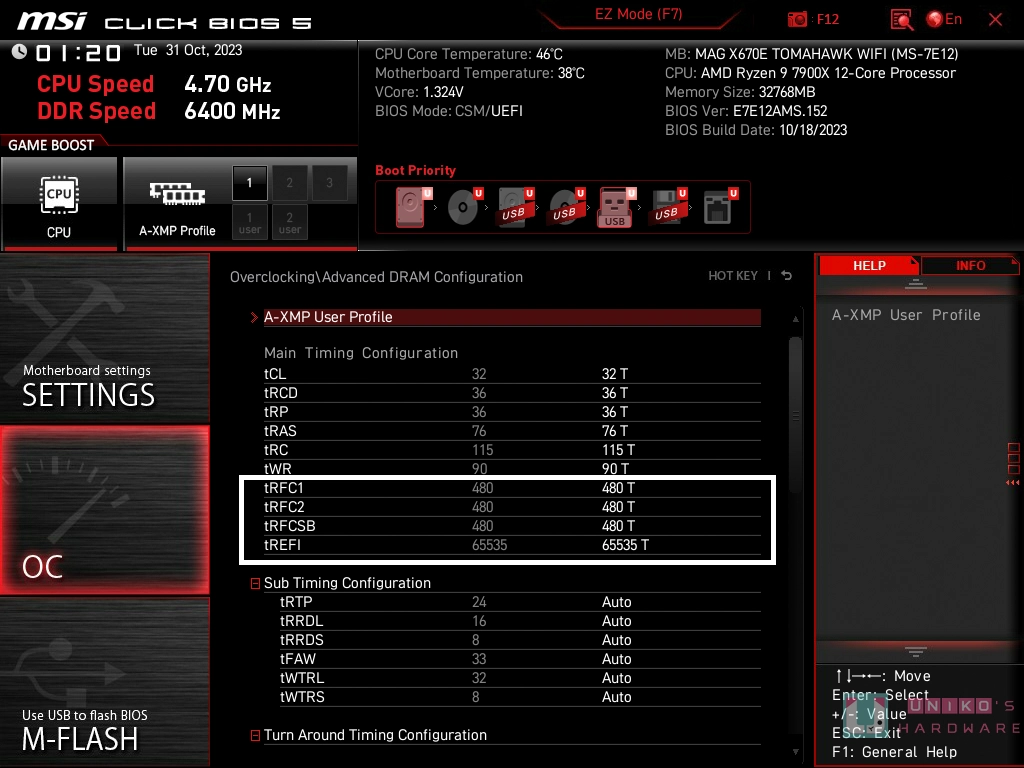This screenshot has height=768, width=1024.
Task: Open tRTP Auto setting
Action: tap(616, 601)
